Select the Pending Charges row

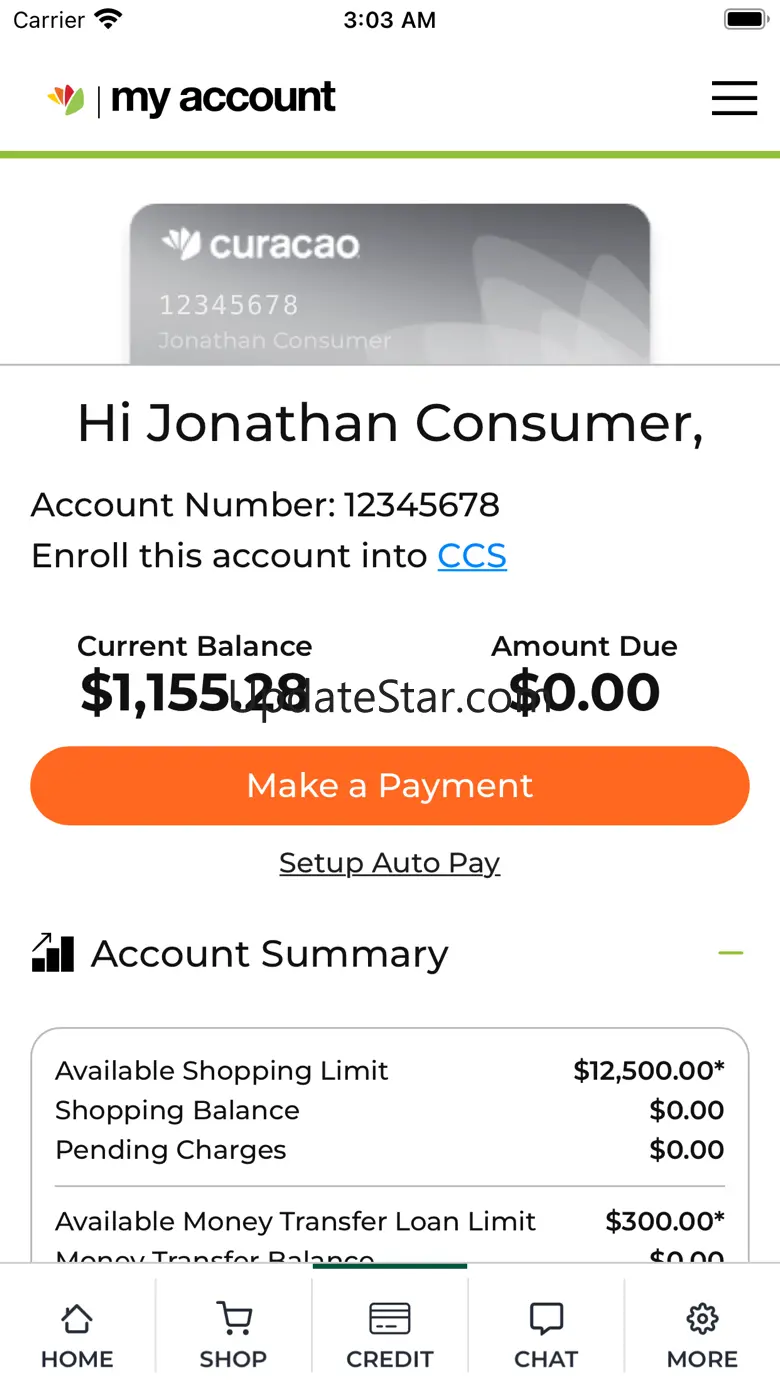tap(389, 1150)
